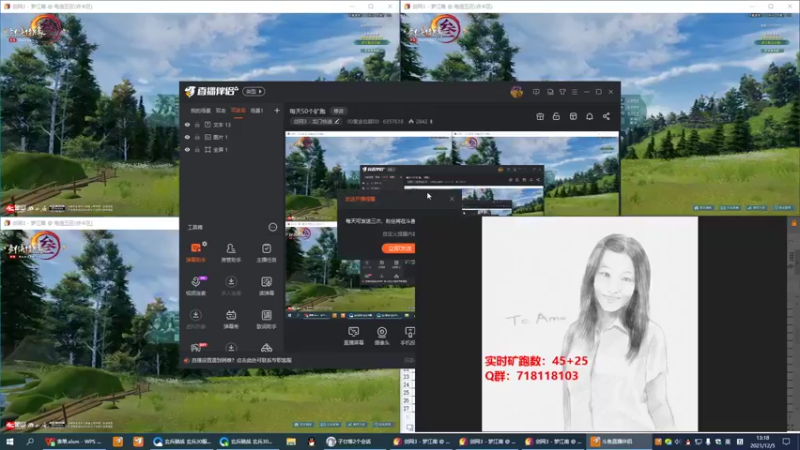The width and height of the screenshot is (800, 450).
Task: Open the bottom-row tool with red badge
Action: point(196,348)
